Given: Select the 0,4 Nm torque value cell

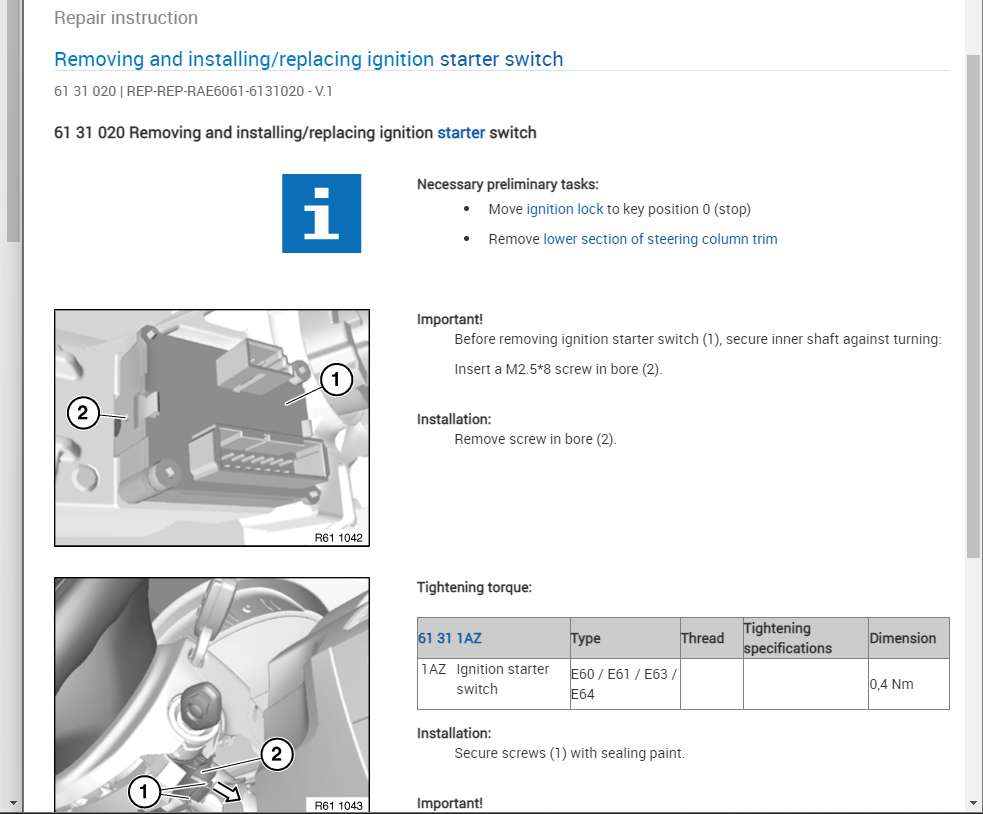Looking at the screenshot, I should 892,685.
